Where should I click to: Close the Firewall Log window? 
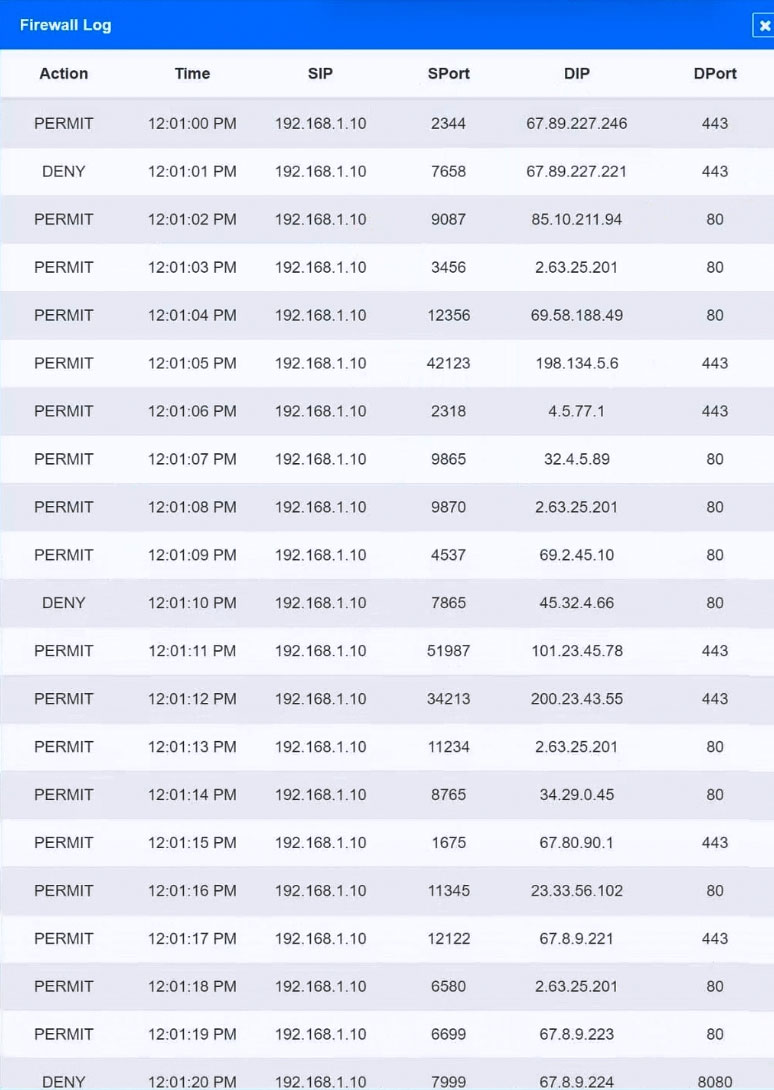tap(764, 26)
